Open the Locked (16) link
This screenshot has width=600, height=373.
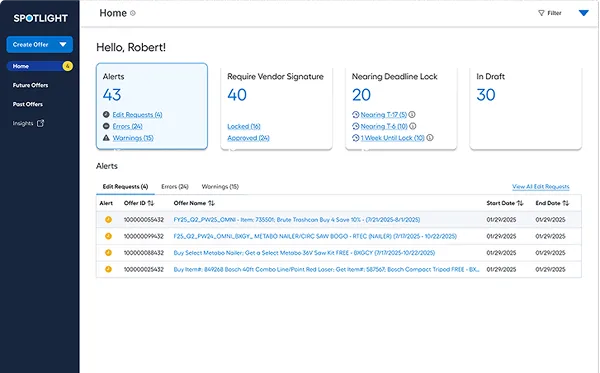(244, 126)
